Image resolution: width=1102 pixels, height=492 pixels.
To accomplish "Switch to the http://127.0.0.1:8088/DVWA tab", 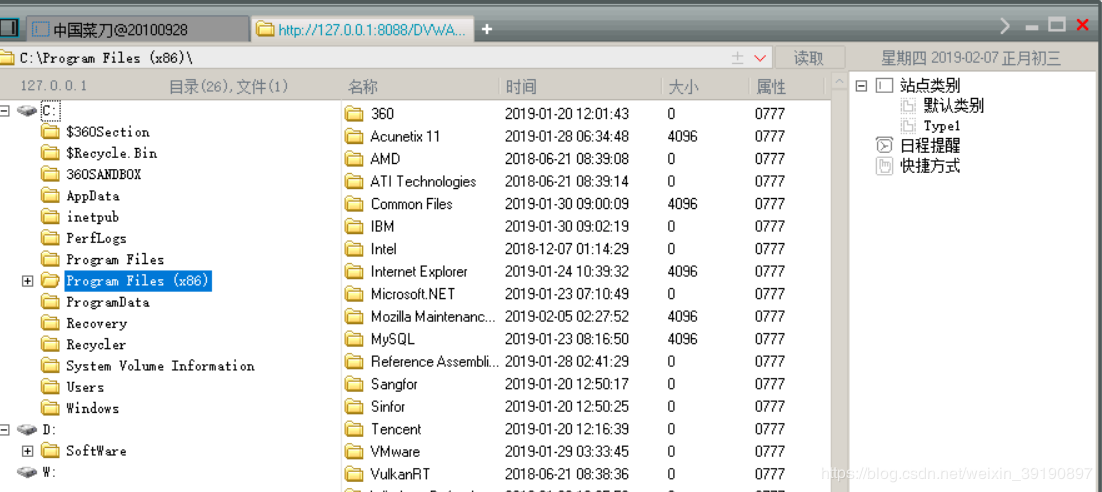I will pos(363,30).
